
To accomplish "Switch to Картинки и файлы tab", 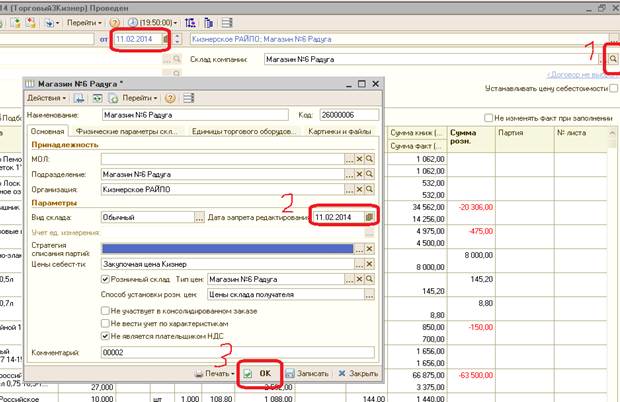I will 340,131.
